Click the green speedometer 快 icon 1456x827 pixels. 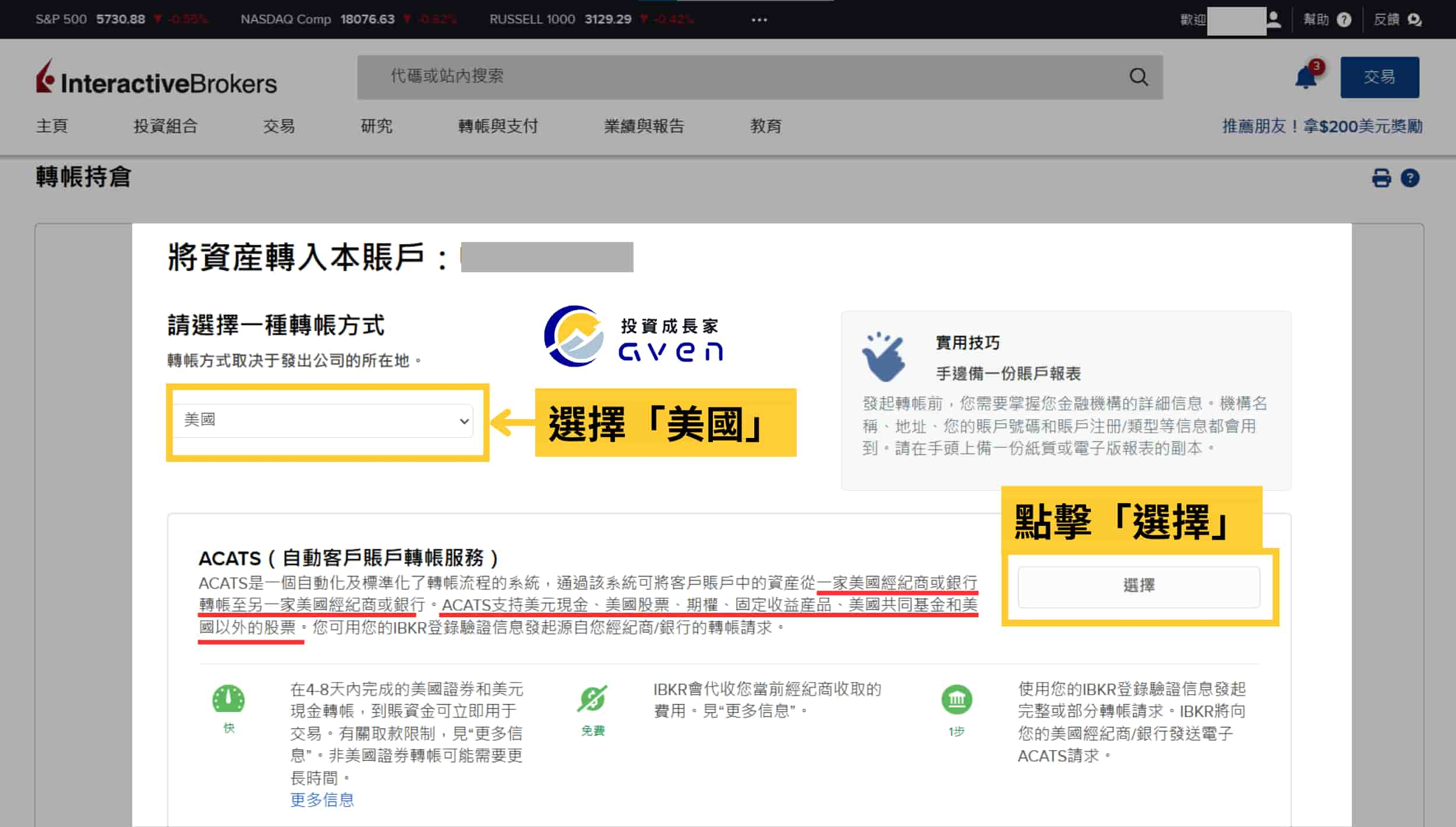[228, 699]
